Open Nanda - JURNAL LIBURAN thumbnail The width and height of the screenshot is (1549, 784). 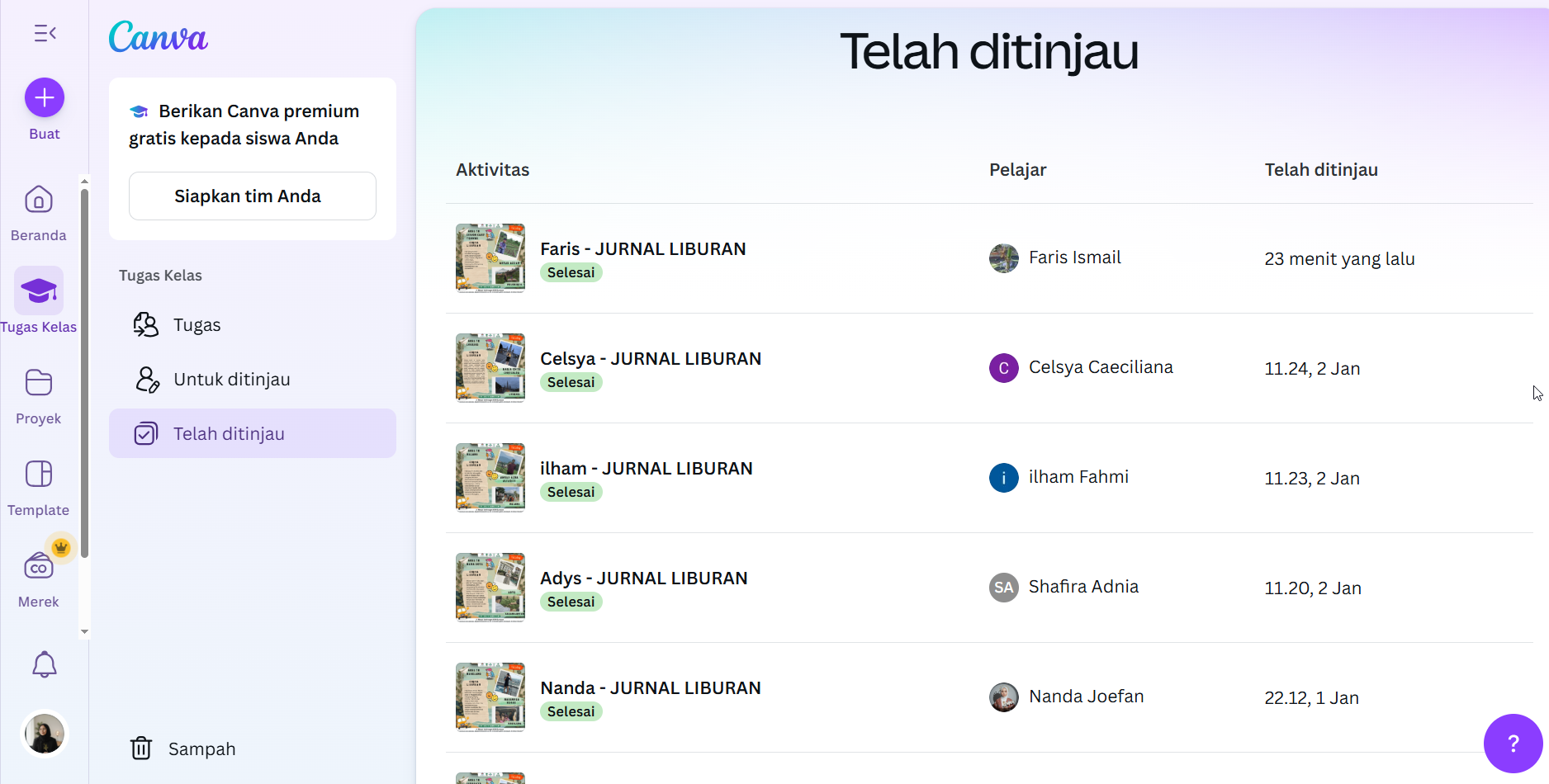(490, 697)
